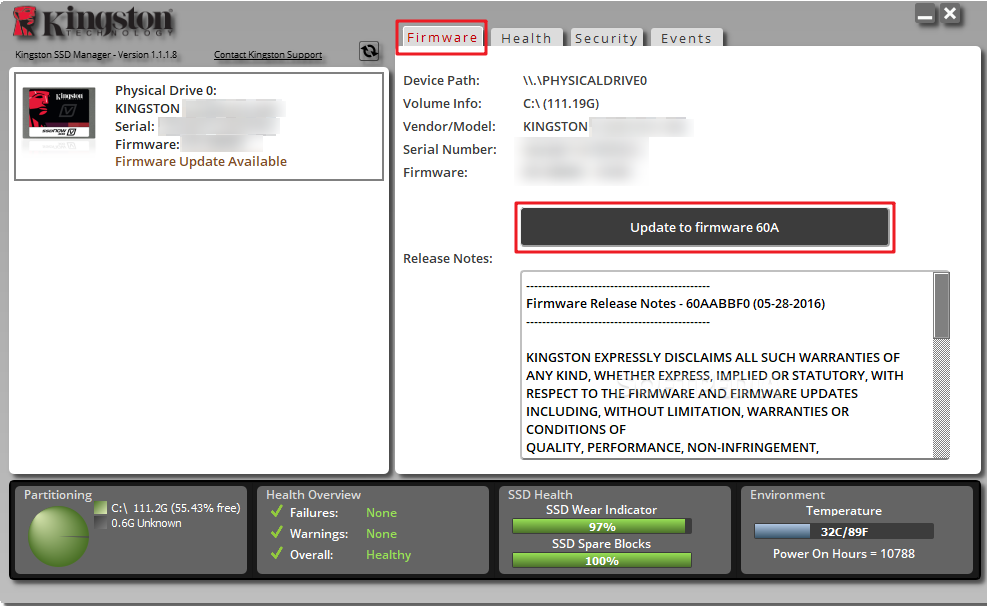Click the dark 0.6G Unknown legend swatch
This screenshot has height=606, width=987.
pyautogui.click(x=100, y=523)
